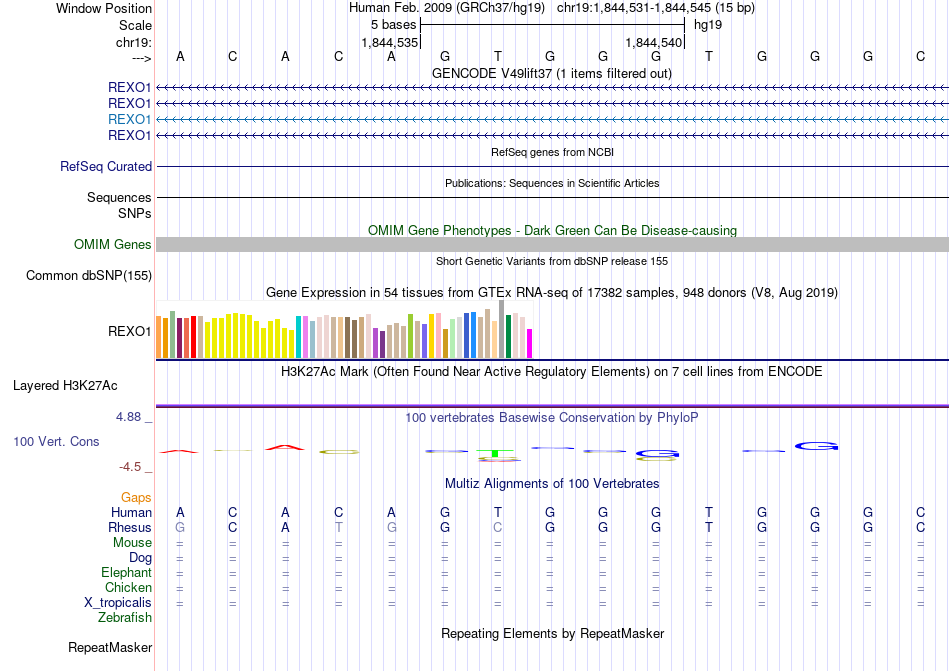Click the Mouse species row label
Screen dimensions: 950x671
tap(132, 543)
